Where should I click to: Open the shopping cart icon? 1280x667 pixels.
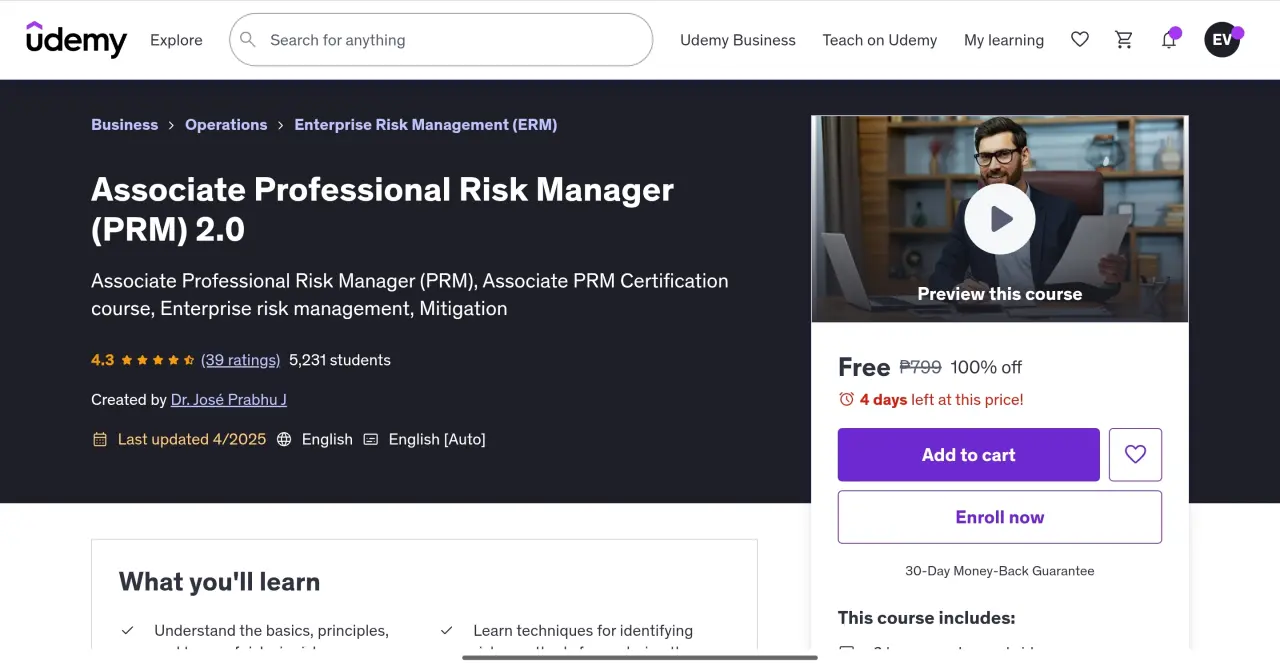click(1124, 40)
